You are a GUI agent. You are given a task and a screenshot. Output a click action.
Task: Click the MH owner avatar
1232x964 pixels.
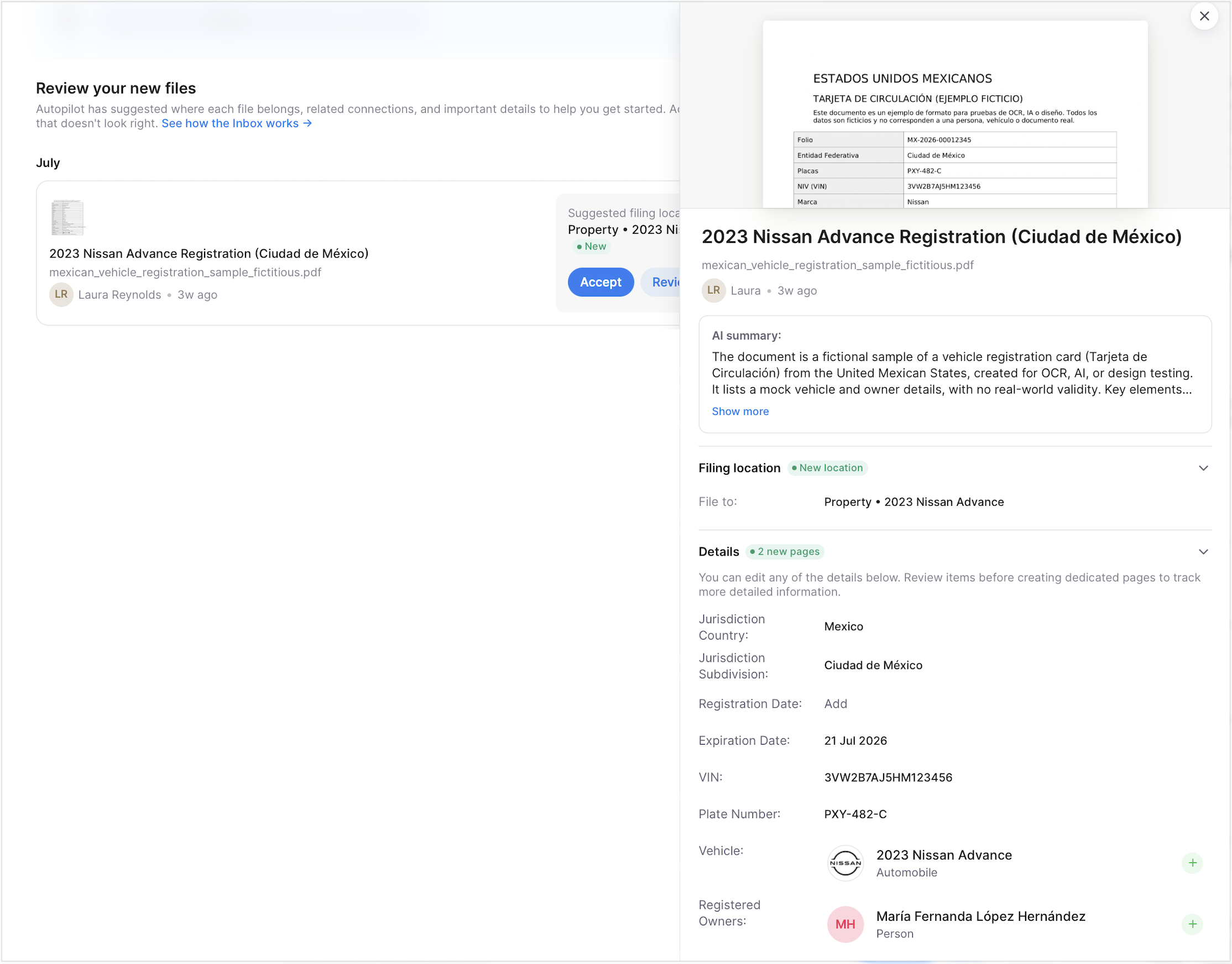tap(845, 924)
